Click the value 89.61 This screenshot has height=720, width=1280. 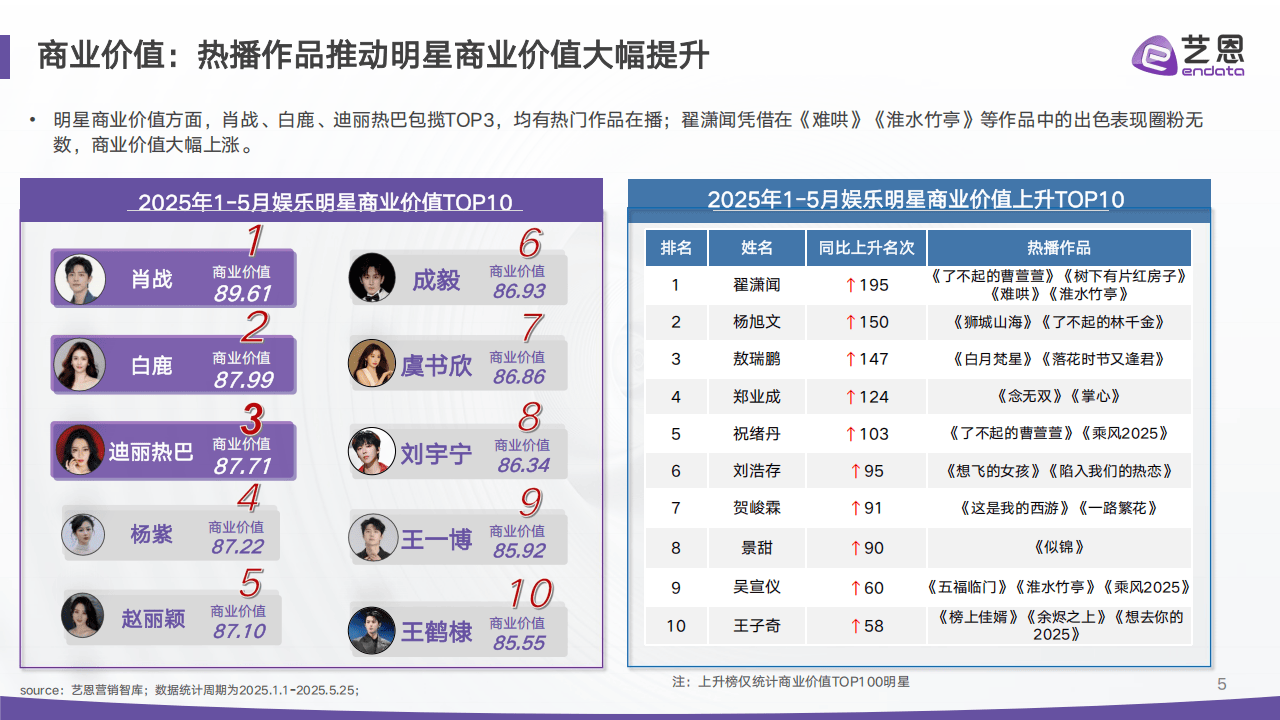point(242,293)
